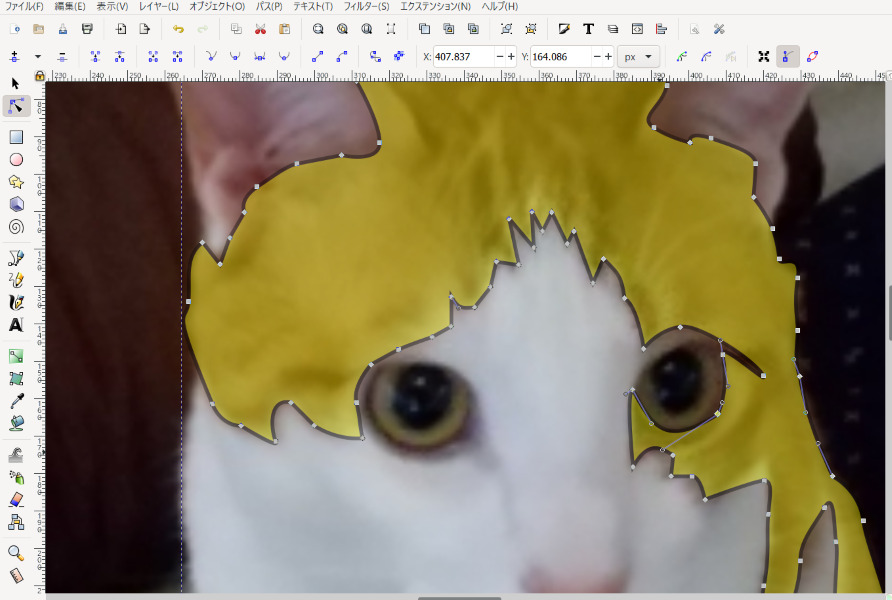Open Align and Distribute dialog
The height and width of the screenshot is (600, 892).
(661, 29)
